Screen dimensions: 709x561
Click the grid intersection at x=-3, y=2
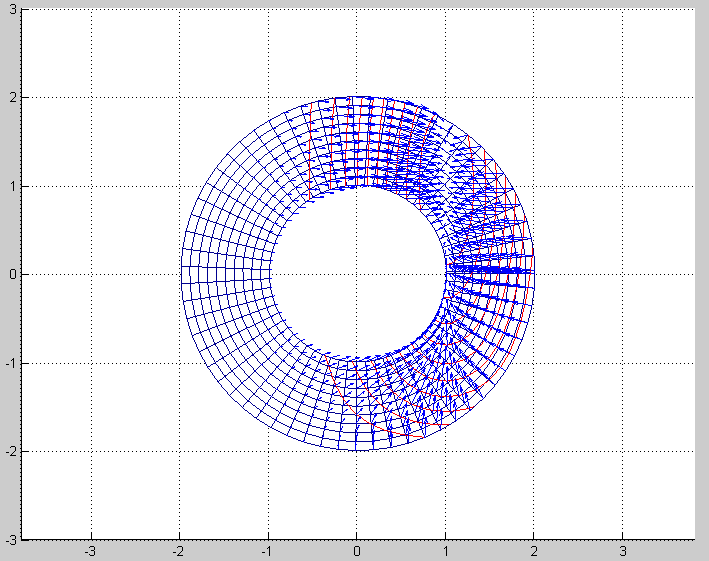click(x=92, y=98)
